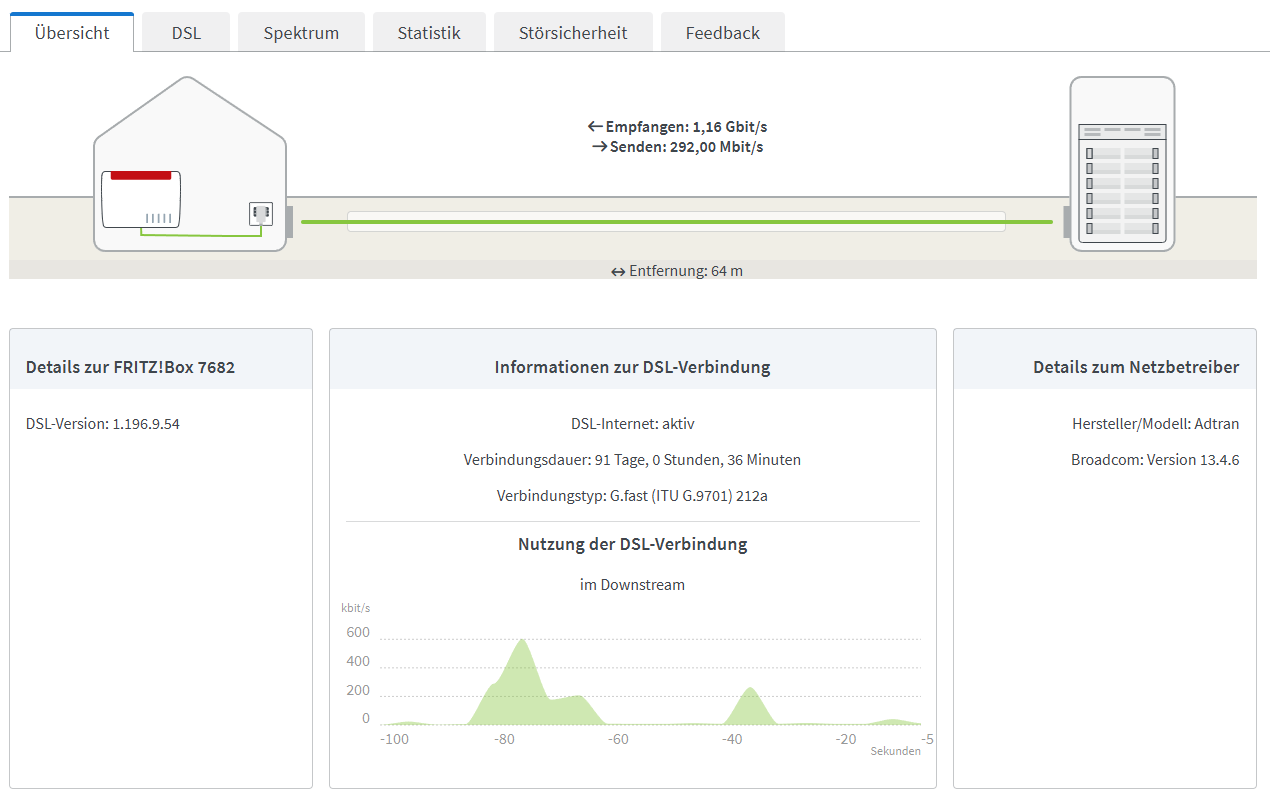Open the Feedback tab
Image resolution: width=1270 pixels, height=810 pixels.
(x=723, y=32)
